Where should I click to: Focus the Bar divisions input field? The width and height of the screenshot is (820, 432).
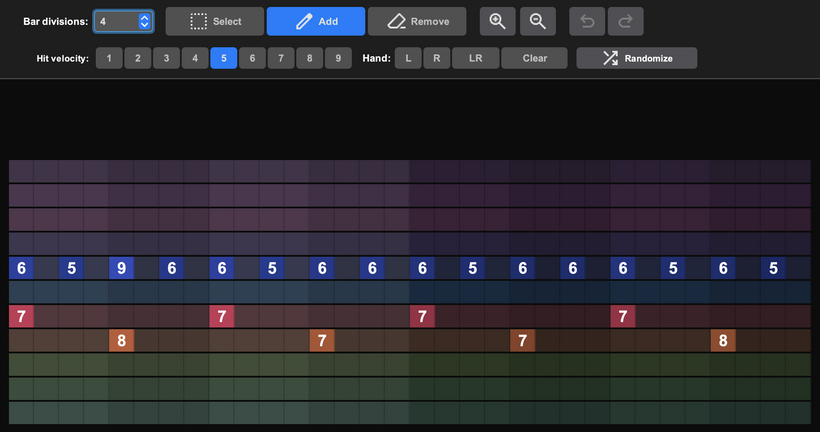click(123, 21)
